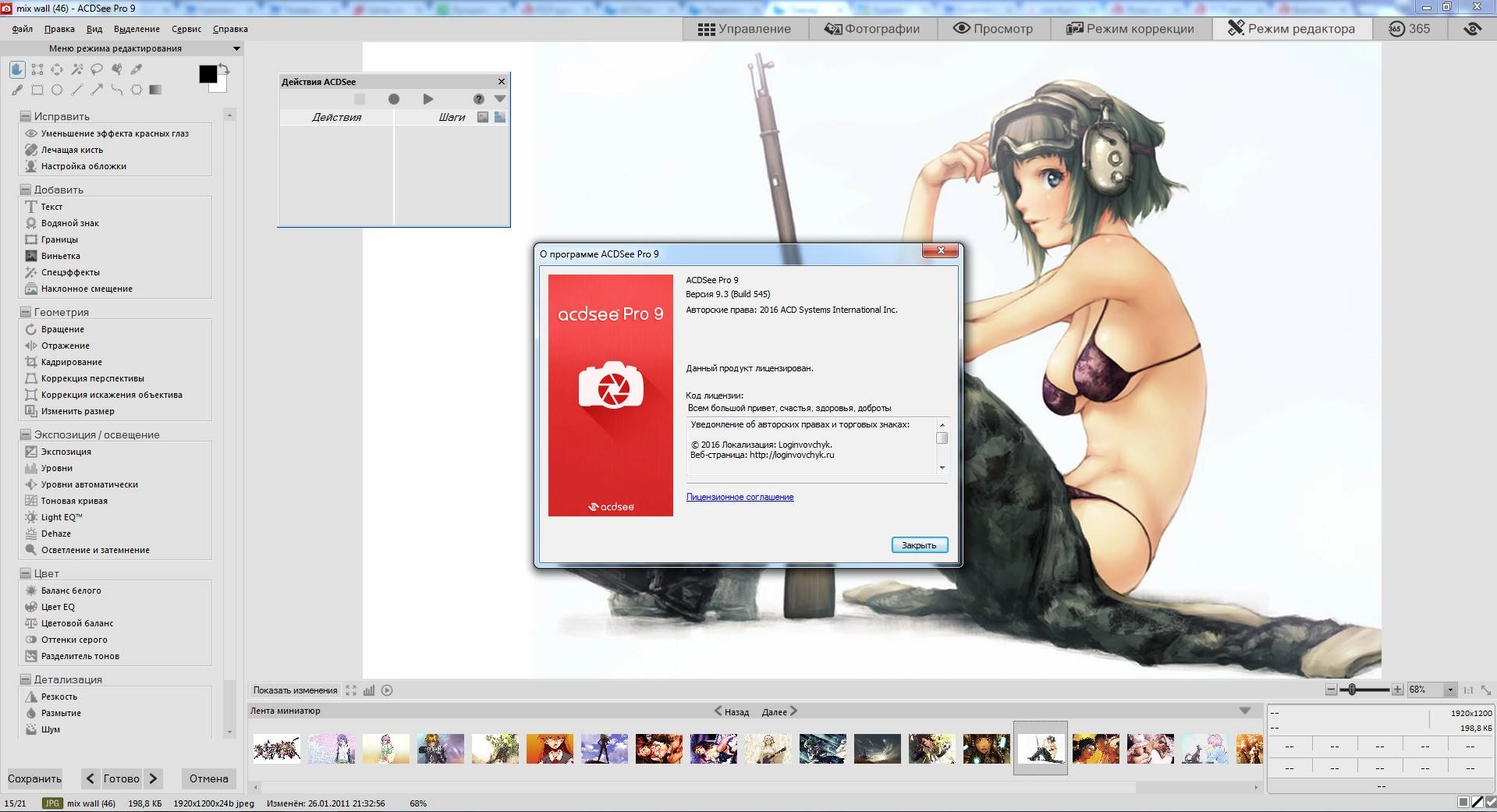Viewport: 1497px width, 812px height.
Task: Click Далее next image button
Action: tap(779, 711)
